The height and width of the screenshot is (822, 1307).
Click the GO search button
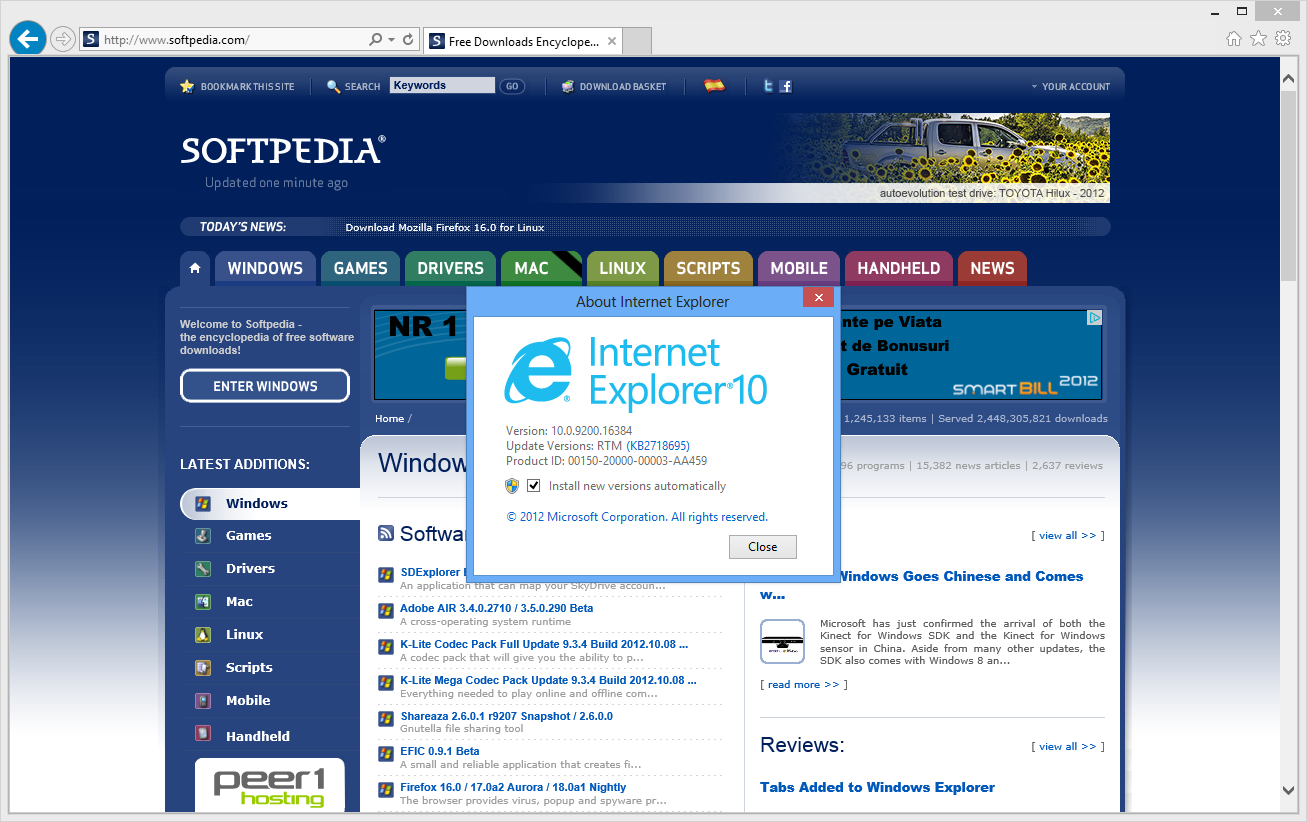click(512, 86)
